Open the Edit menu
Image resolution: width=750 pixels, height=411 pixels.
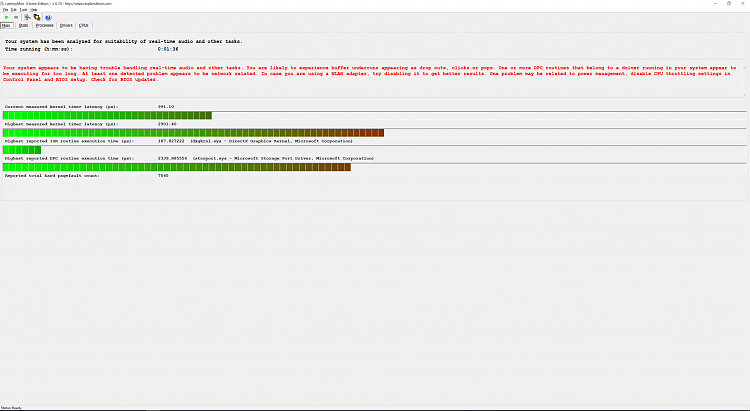pyautogui.click(x=14, y=10)
